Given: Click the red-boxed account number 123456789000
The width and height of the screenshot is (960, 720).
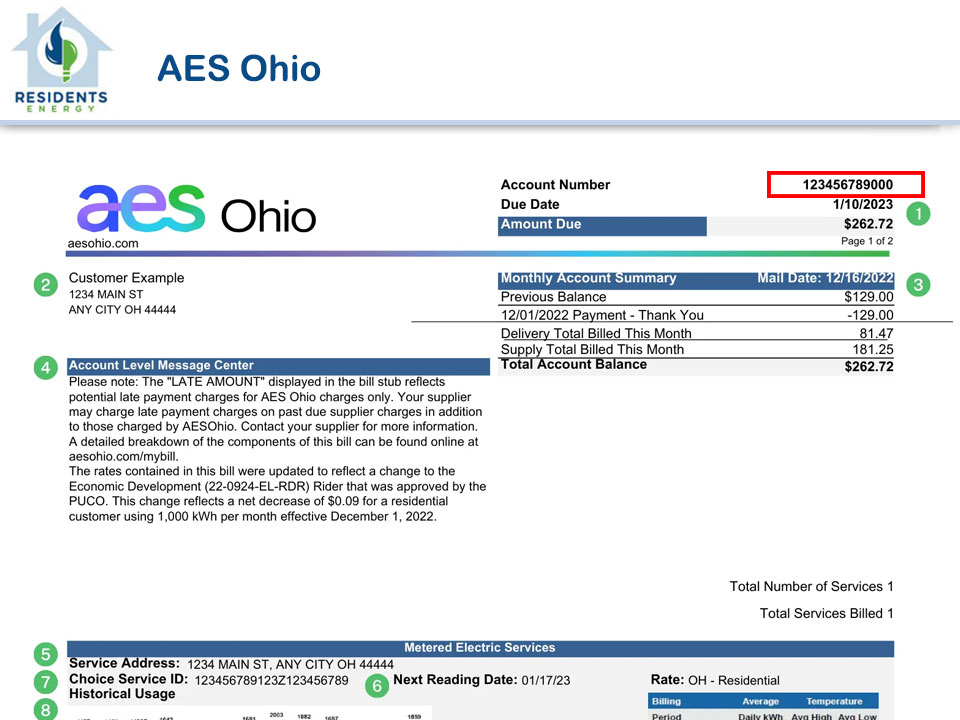Looking at the screenshot, I should pyautogui.click(x=845, y=185).
